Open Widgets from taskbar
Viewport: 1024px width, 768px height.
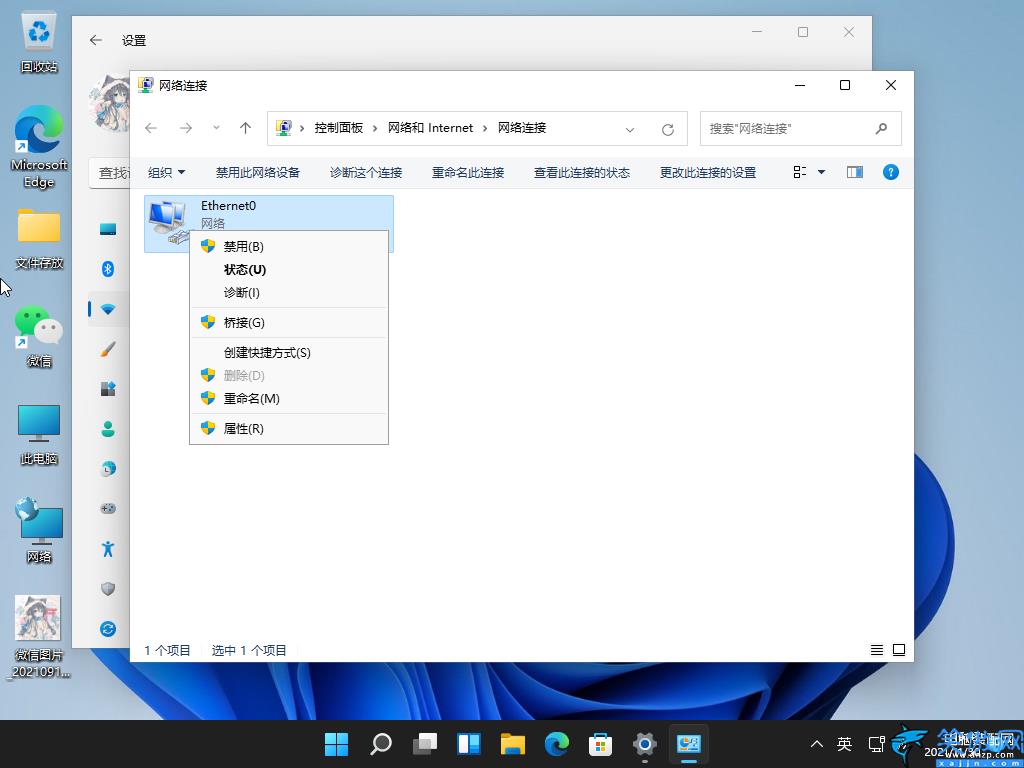click(469, 743)
